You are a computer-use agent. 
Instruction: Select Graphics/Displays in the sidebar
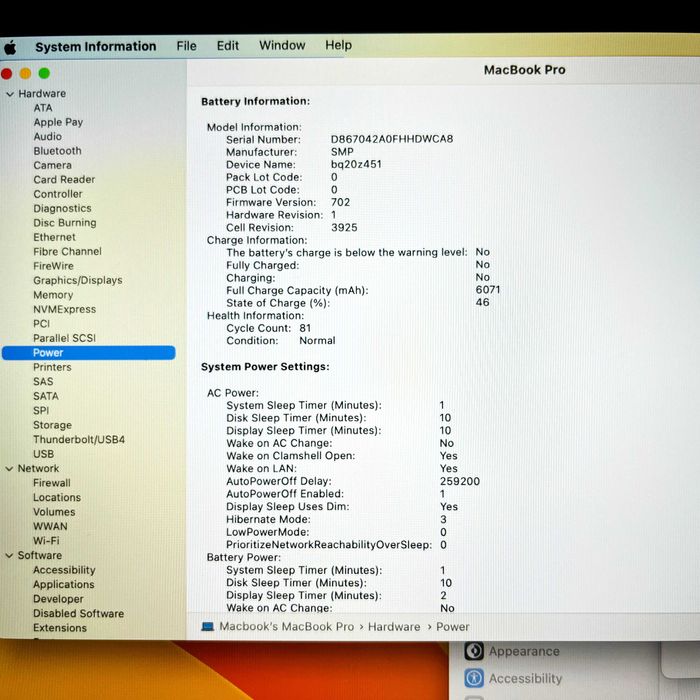[x=78, y=280]
